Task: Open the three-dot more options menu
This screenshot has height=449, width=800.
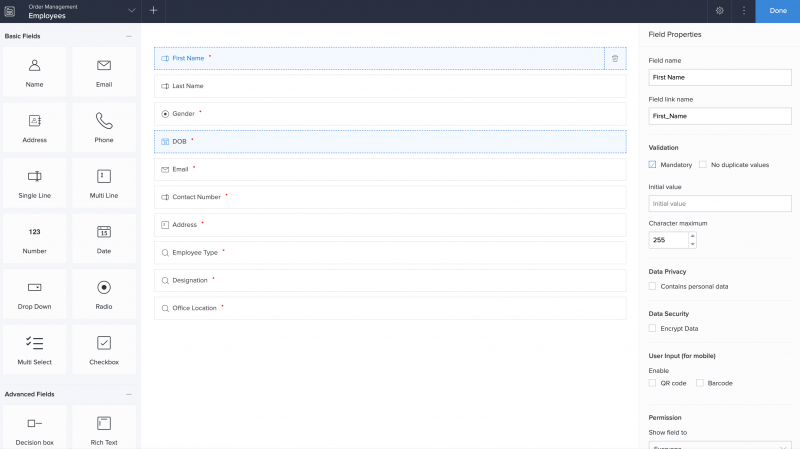Action: pyautogui.click(x=744, y=11)
